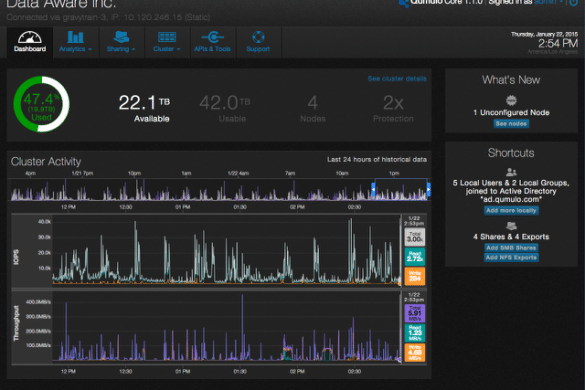Open the Support page
Screen dimensions: 585x390
point(258,42)
